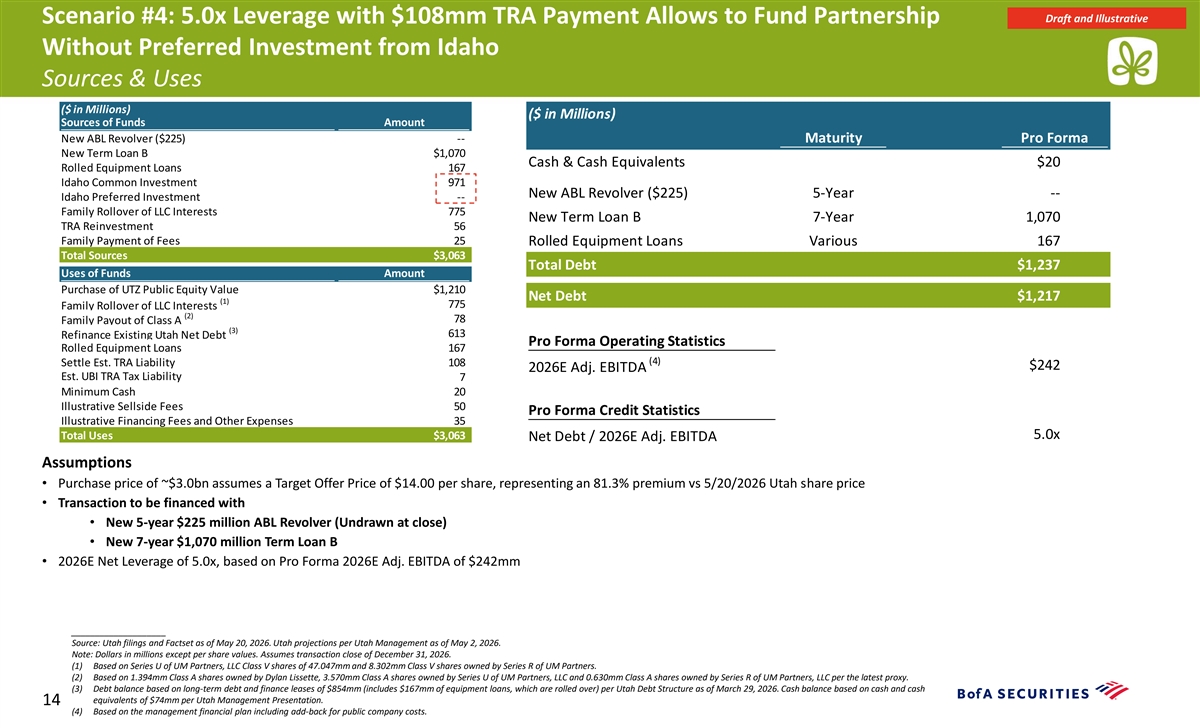Screen dimensions: 1200x728
Task: Select the Pro Forma Credit Statistics heading
Action: (x=613, y=411)
